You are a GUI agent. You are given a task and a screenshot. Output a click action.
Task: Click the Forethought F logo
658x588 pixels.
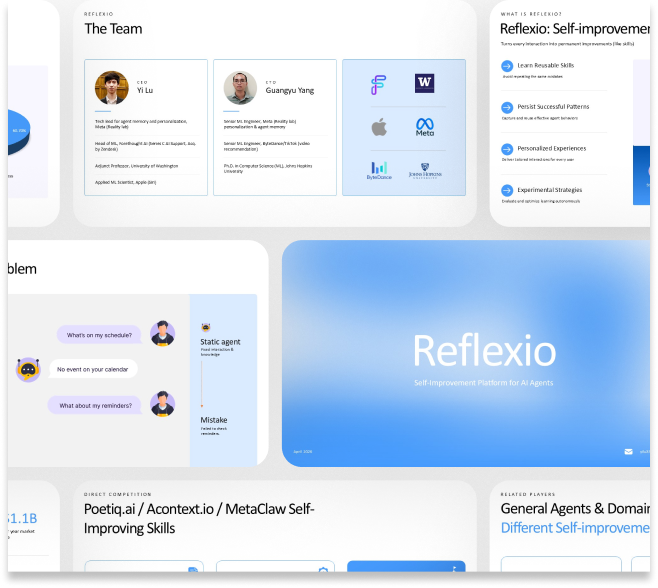point(378,84)
